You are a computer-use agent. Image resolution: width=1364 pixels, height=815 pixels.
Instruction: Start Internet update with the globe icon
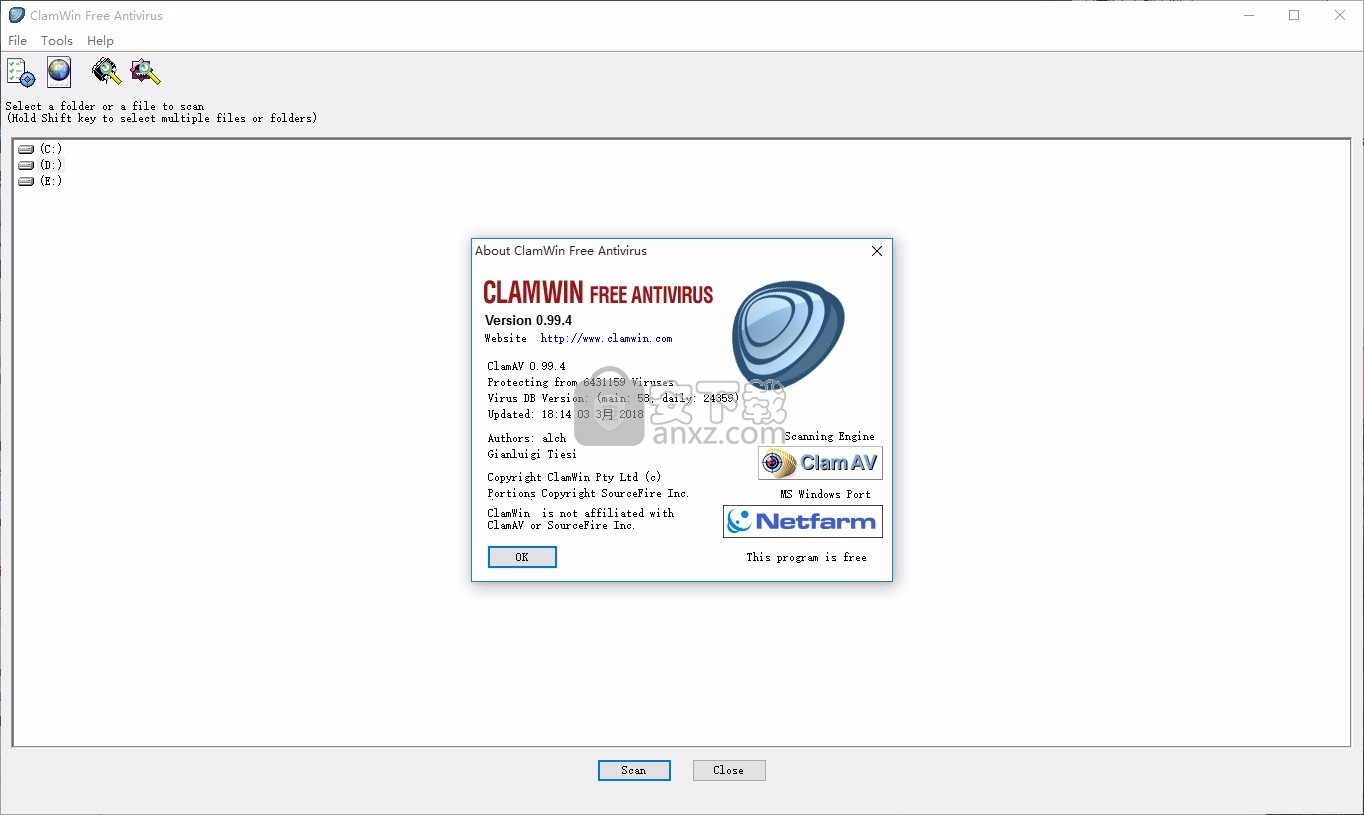click(59, 72)
